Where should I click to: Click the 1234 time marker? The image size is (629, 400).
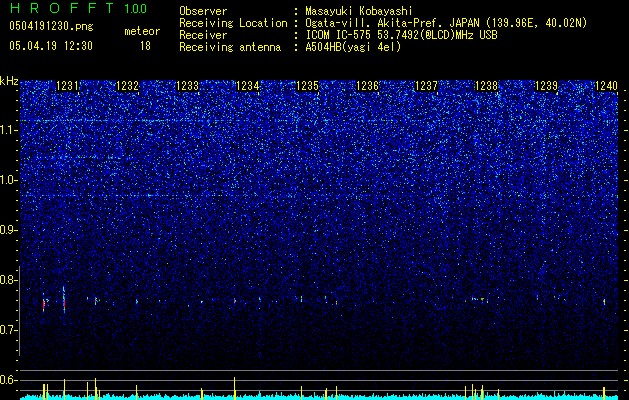pyautogui.click(x=248, y=86)
